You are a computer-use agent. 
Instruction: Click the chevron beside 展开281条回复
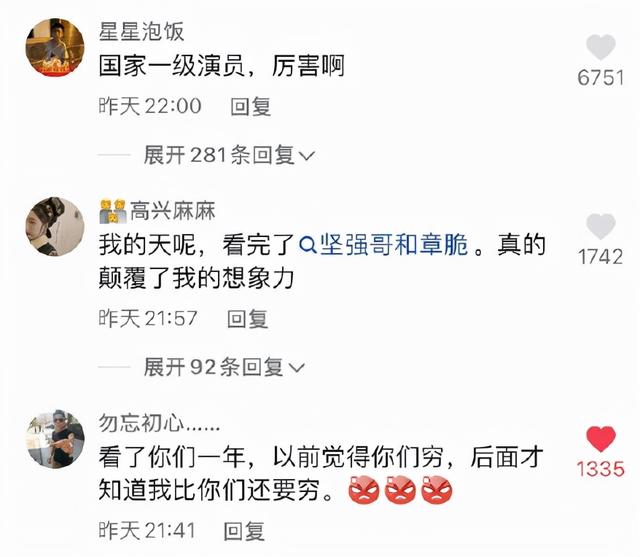[x=307, y=156]
